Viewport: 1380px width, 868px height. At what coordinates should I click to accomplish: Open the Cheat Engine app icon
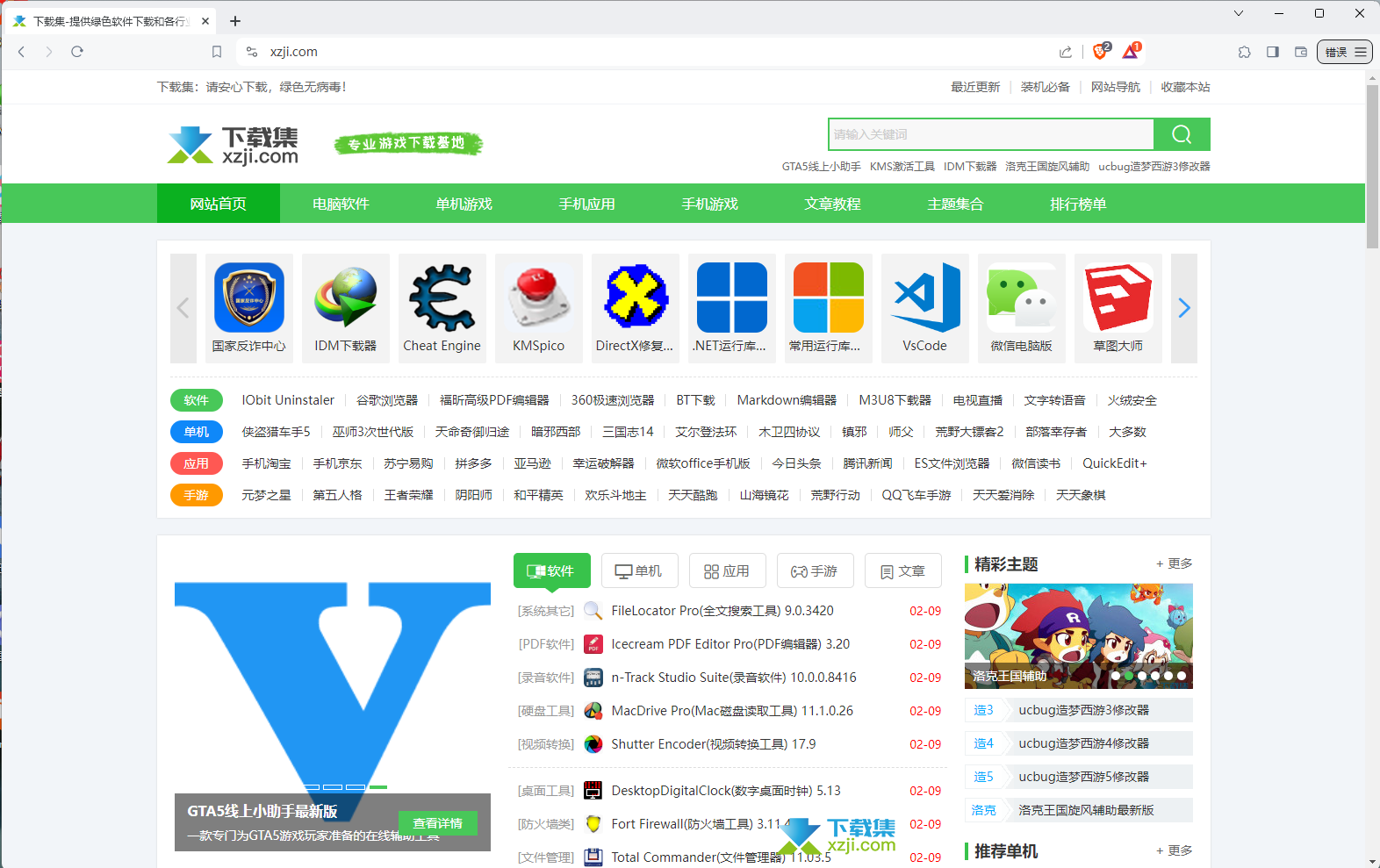click(442, 298)
